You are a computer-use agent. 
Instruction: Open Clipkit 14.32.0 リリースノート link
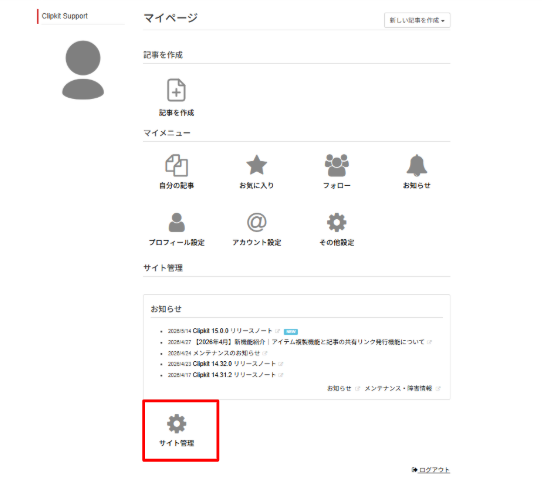(x=234, y=364)
